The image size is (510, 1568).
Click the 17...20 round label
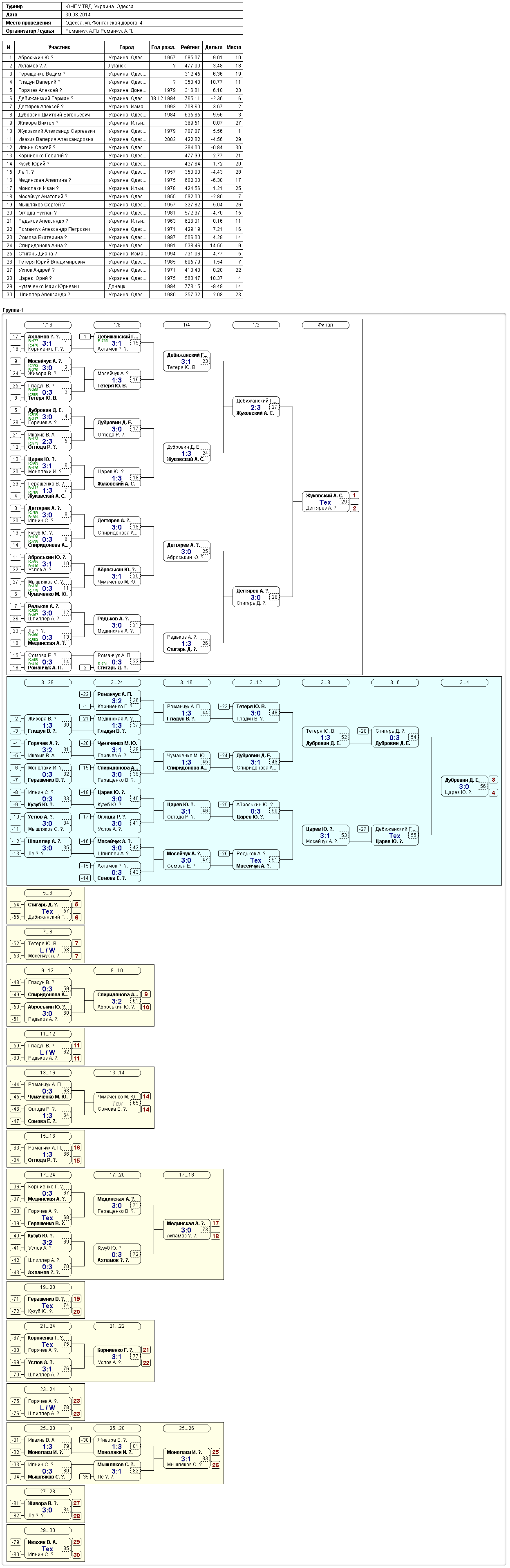pos(117,1175)
